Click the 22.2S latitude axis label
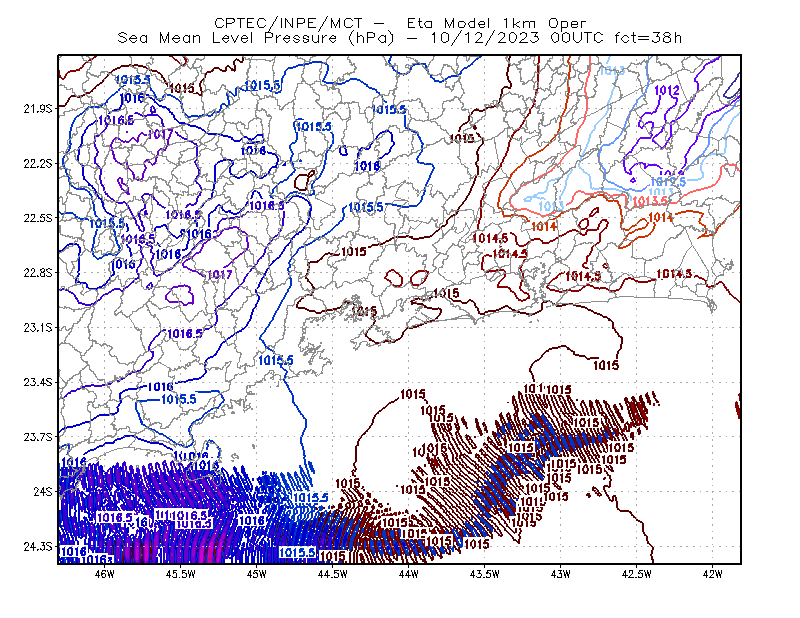Image resolution: width=800 pixels, height=618 pixels. click(38, 163)
